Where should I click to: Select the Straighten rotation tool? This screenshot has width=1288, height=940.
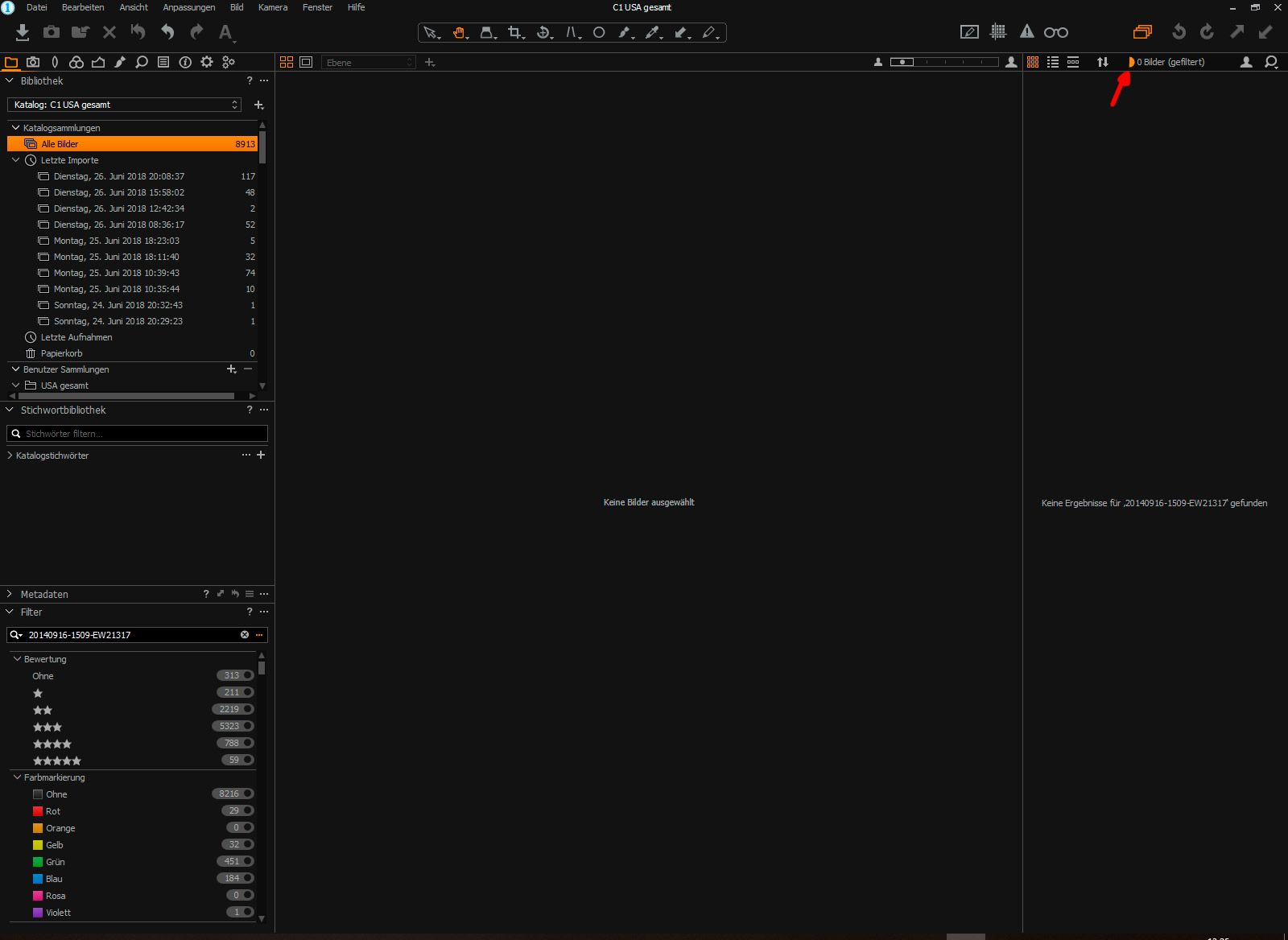click(x=544, y=33)
